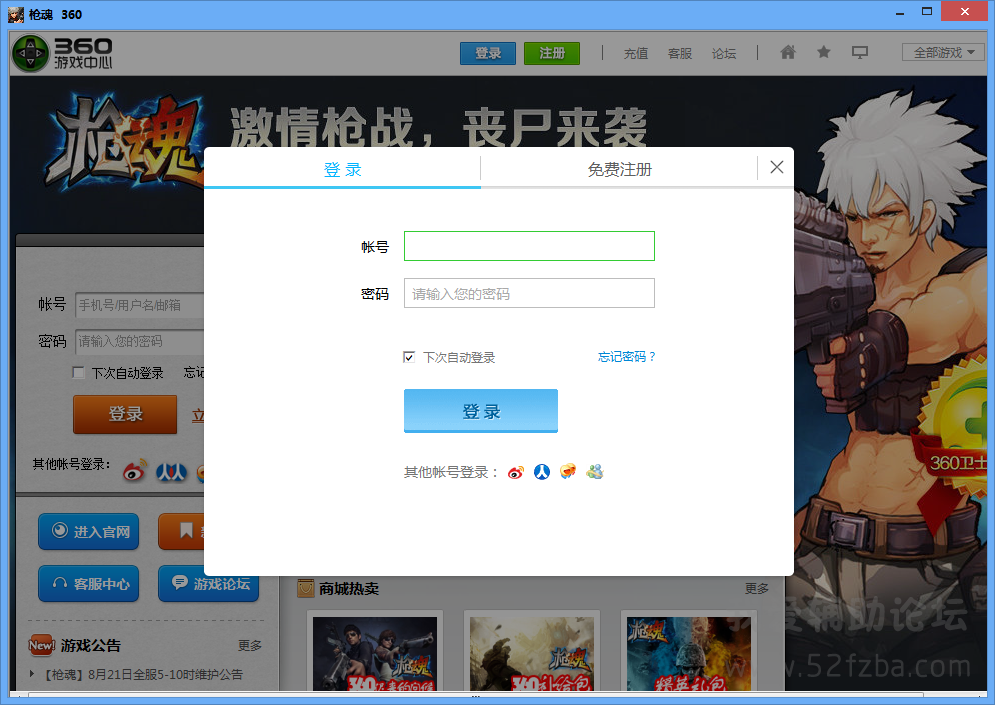Click the large blue 登录 button in dialog
Viewport: 995px width, 705px height.
481,411
